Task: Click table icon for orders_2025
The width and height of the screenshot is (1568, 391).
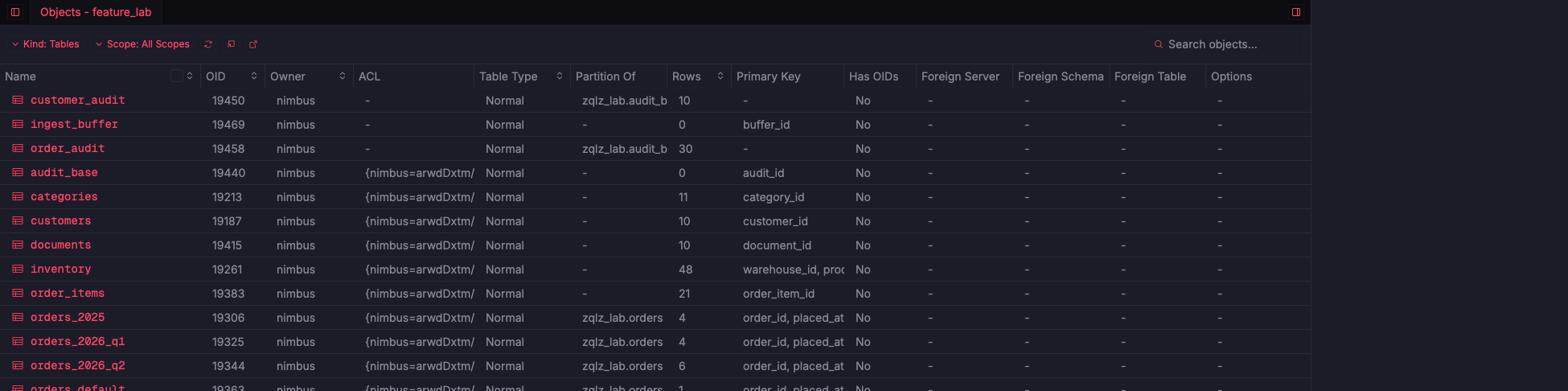Action: tap(18, 318)
